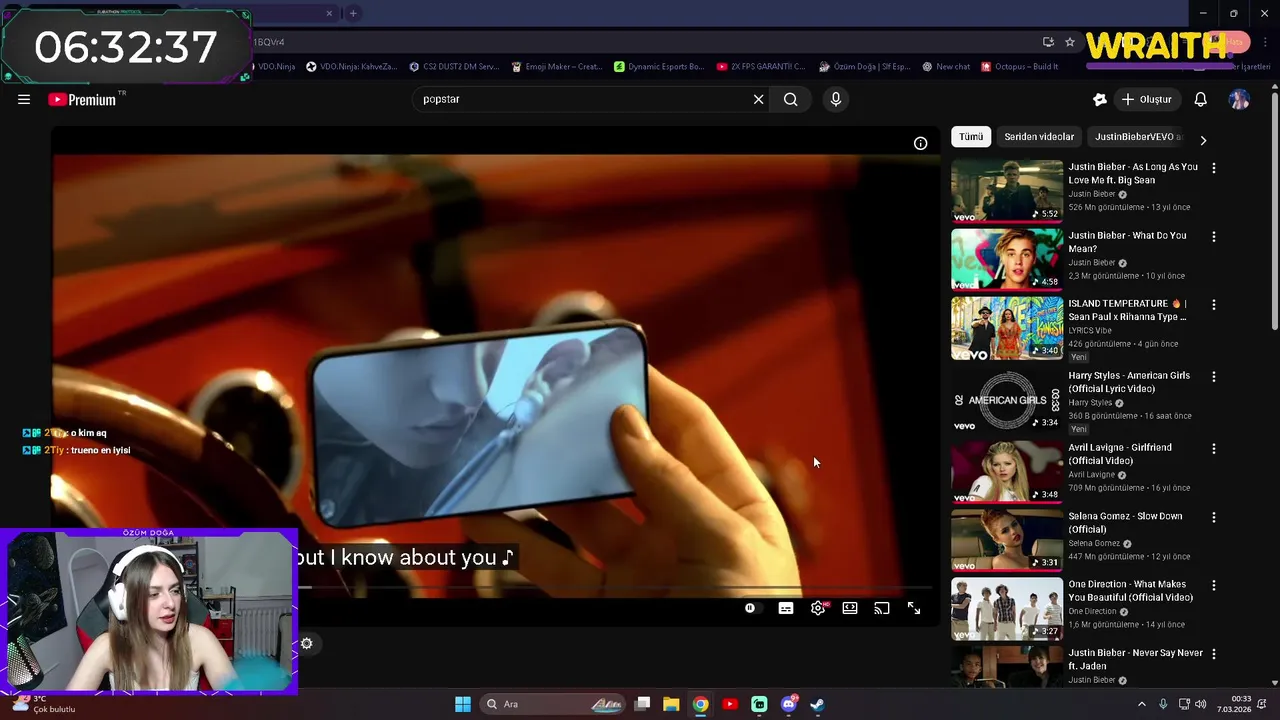The width and height of the screenshot is (1280, 720).
Task: Open Octopus – Build It bookmark
Action: pos(1020,67)
